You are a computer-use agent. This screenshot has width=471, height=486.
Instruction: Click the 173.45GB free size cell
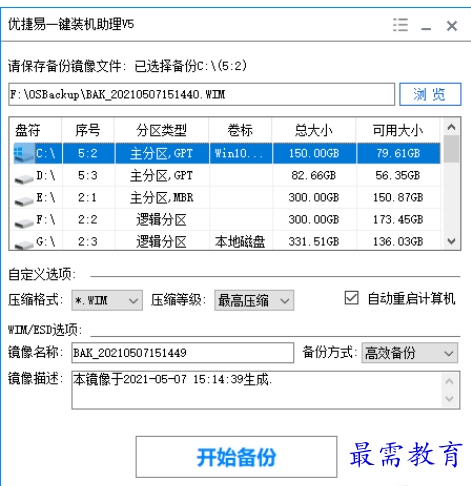[x=398, y=219]
